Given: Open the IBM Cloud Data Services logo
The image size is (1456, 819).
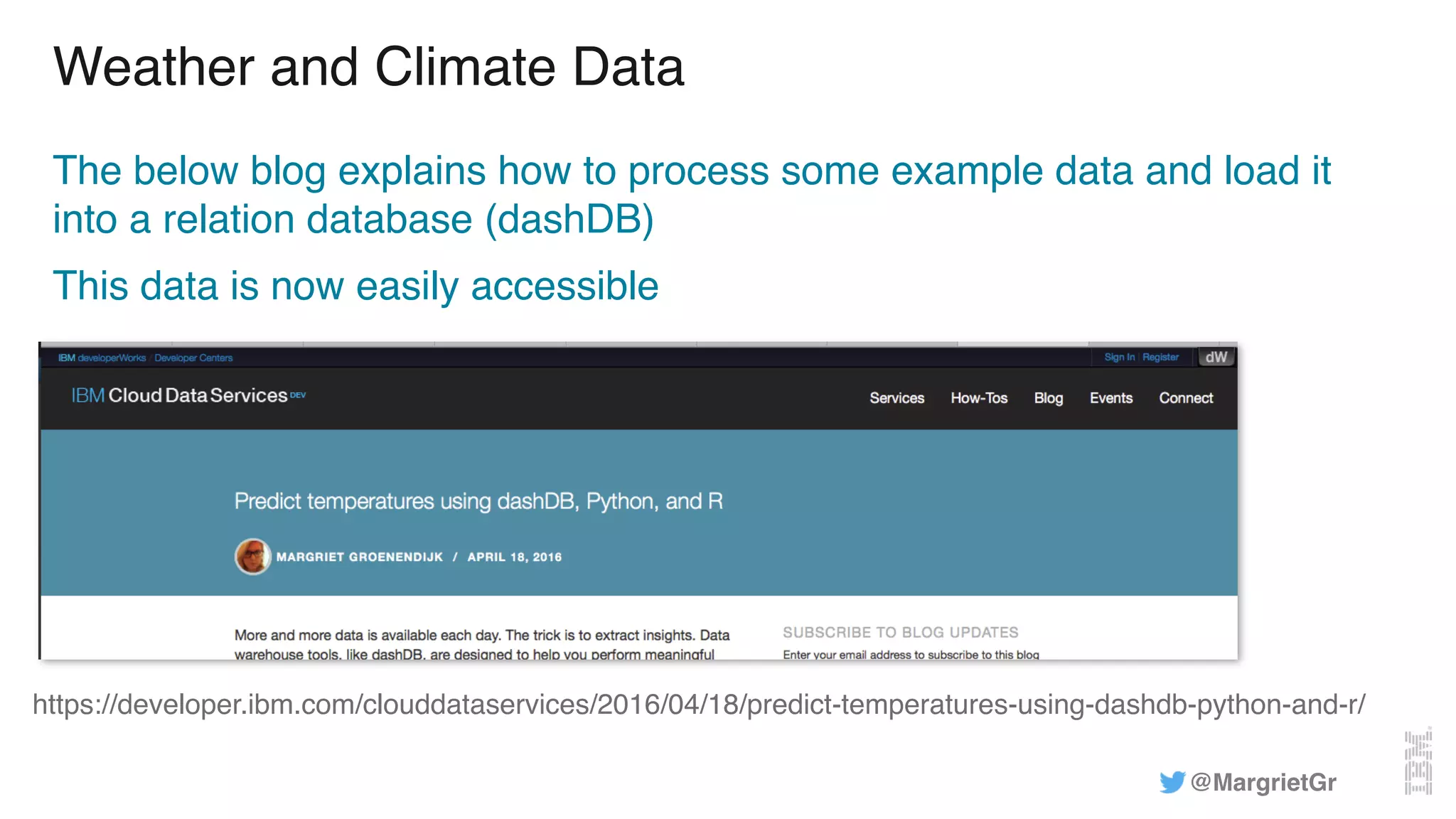Looking at the screenshot, I should pos(188,395).
